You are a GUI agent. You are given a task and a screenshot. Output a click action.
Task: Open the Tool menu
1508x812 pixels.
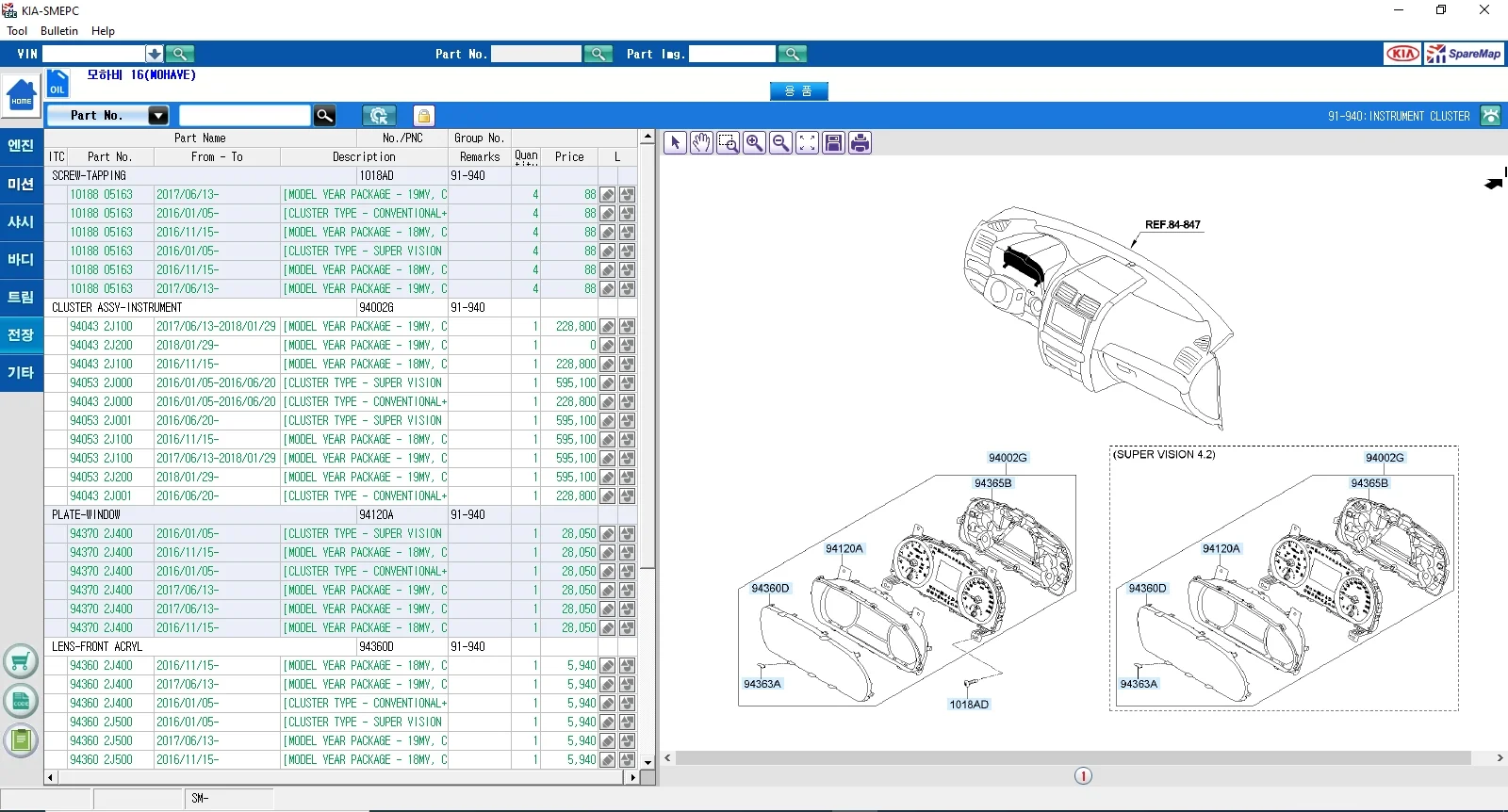[x=17, y=31]
